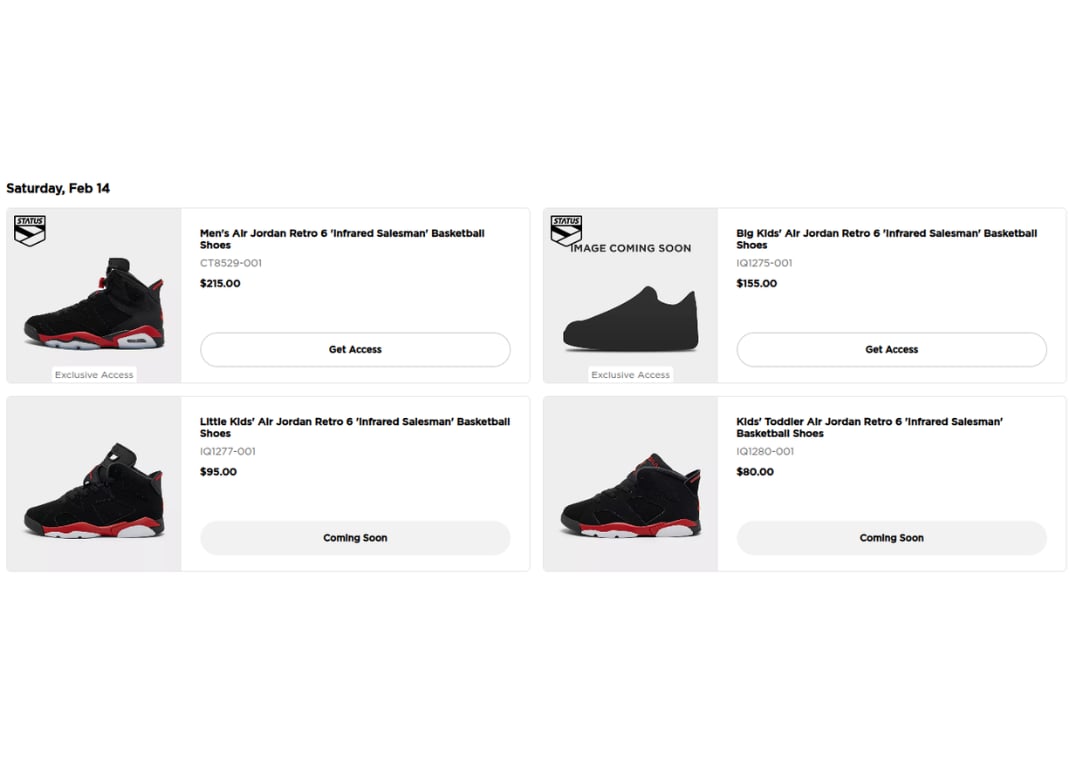The width and height of the screenshot is (1070, 760).
Task: Open the Men's Air Jordan Retro 6 product title link
Action: tap(342, 239)
